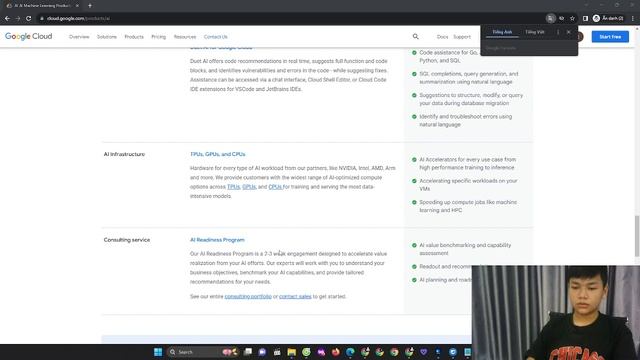Open the purple chat app in taskbar
This screenshot has width=640, height=360.
click(x=262, y=352)
